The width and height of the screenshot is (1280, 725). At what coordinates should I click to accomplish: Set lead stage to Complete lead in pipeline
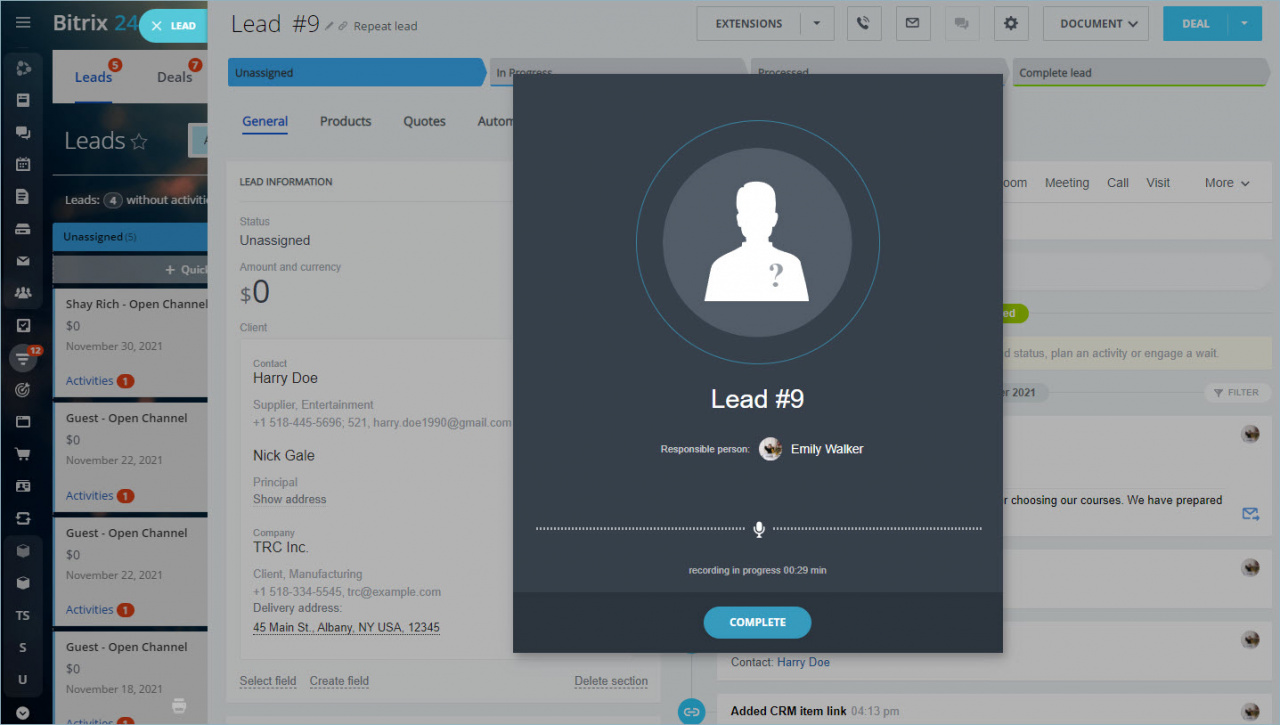(1140, 73)
